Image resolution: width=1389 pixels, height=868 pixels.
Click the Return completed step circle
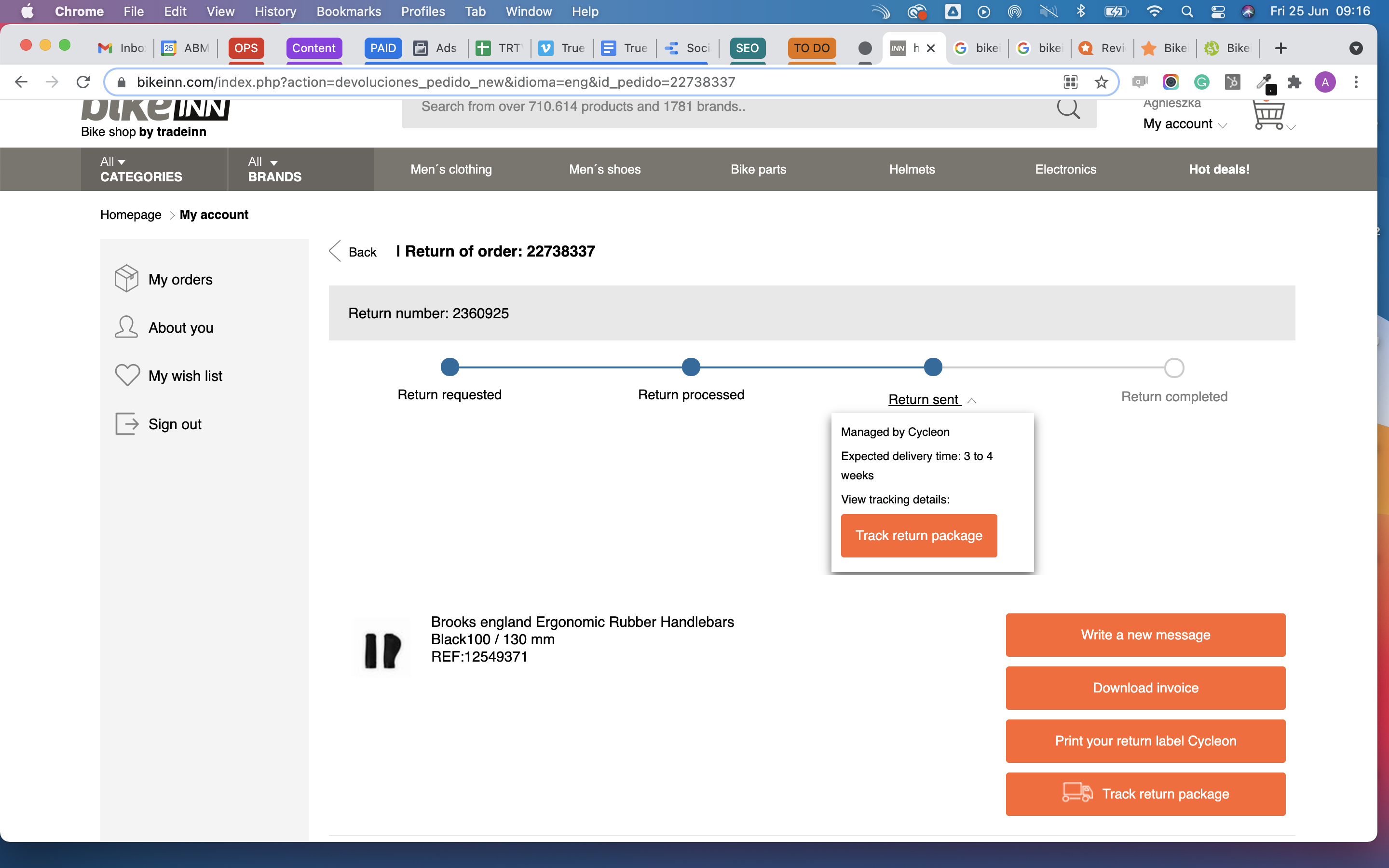(x=1174, y=367)
